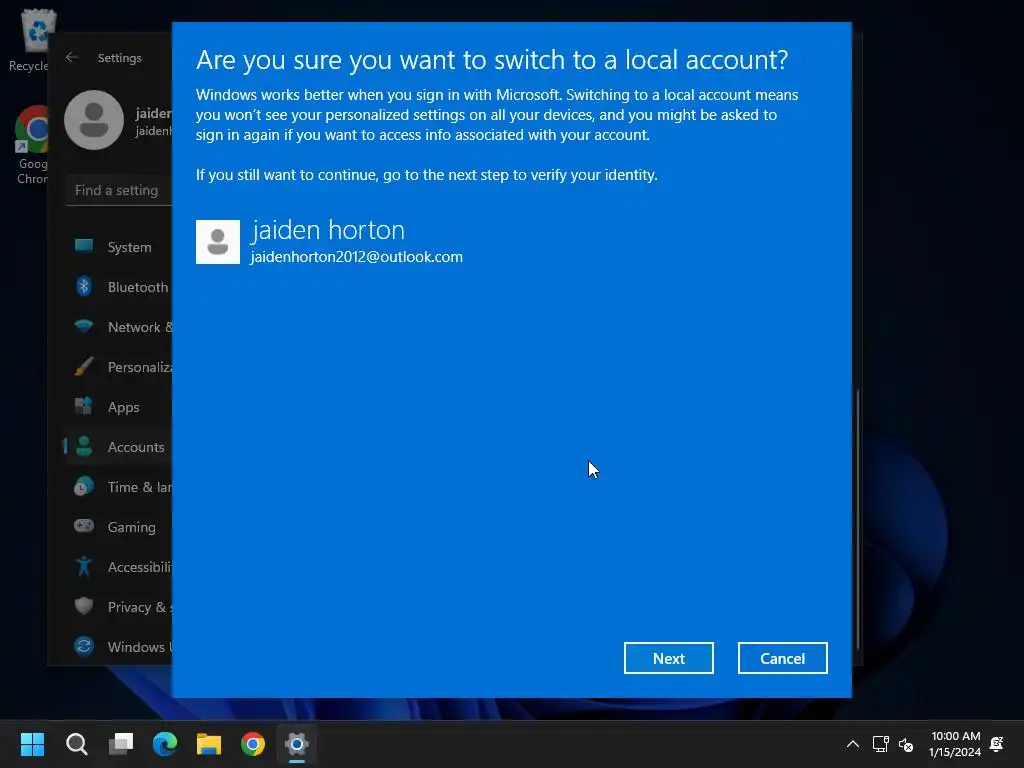Click the dialog title about local account
Screen dimensions: 1024x768
coord(492,60)
